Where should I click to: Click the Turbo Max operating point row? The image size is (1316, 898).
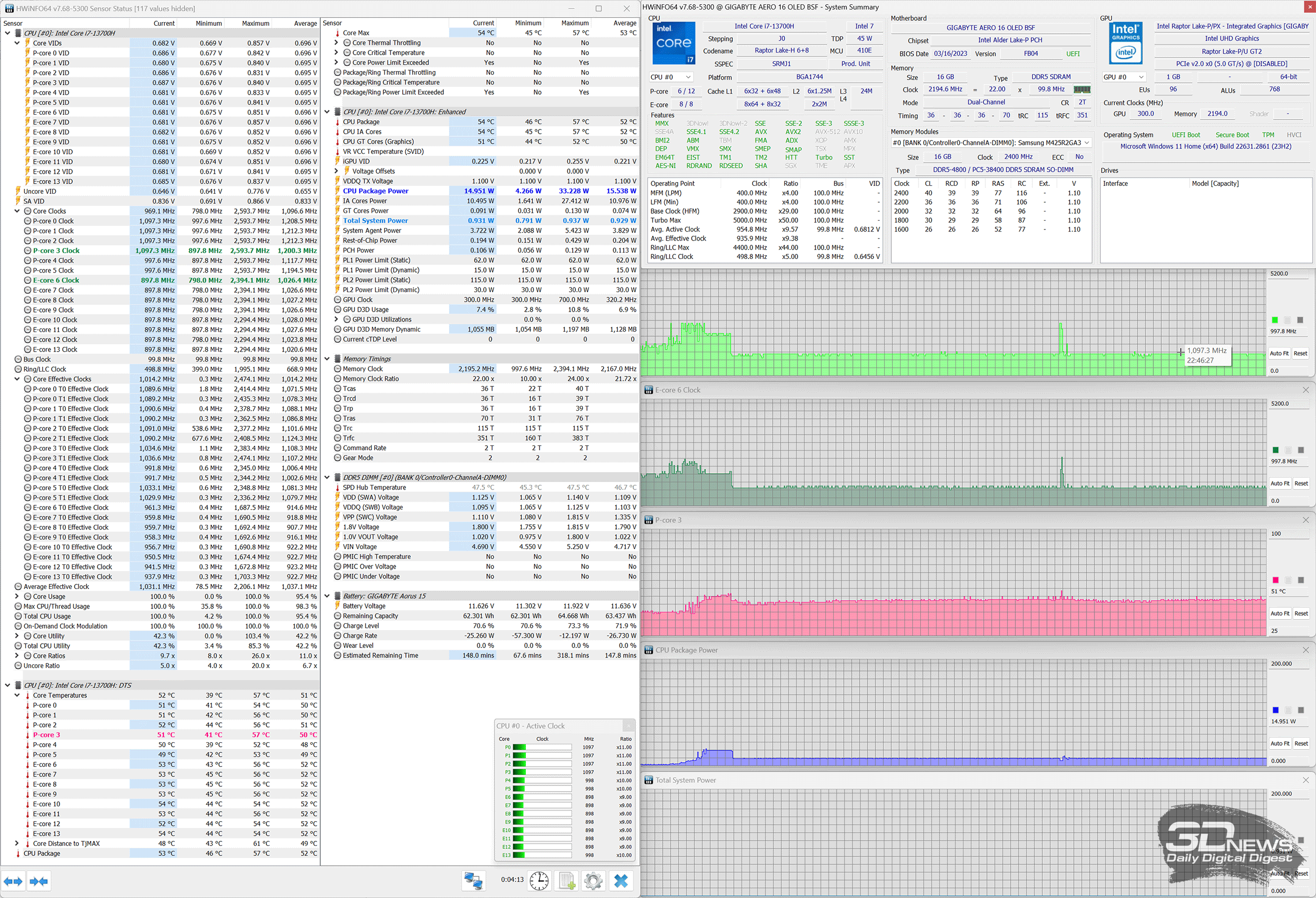[764, 220]
